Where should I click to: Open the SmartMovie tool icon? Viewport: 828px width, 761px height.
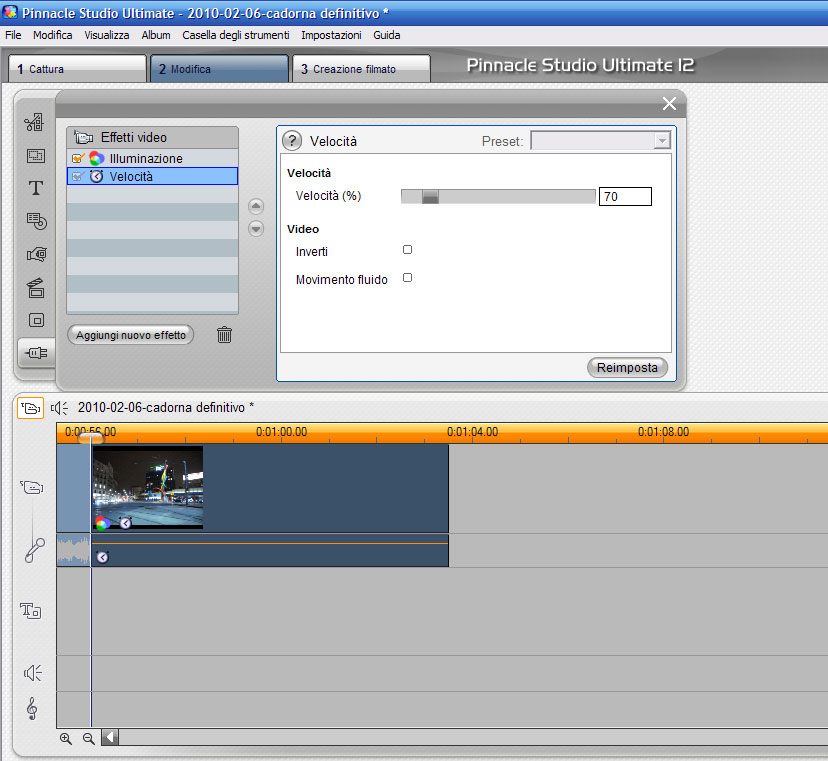pos(36,255)
